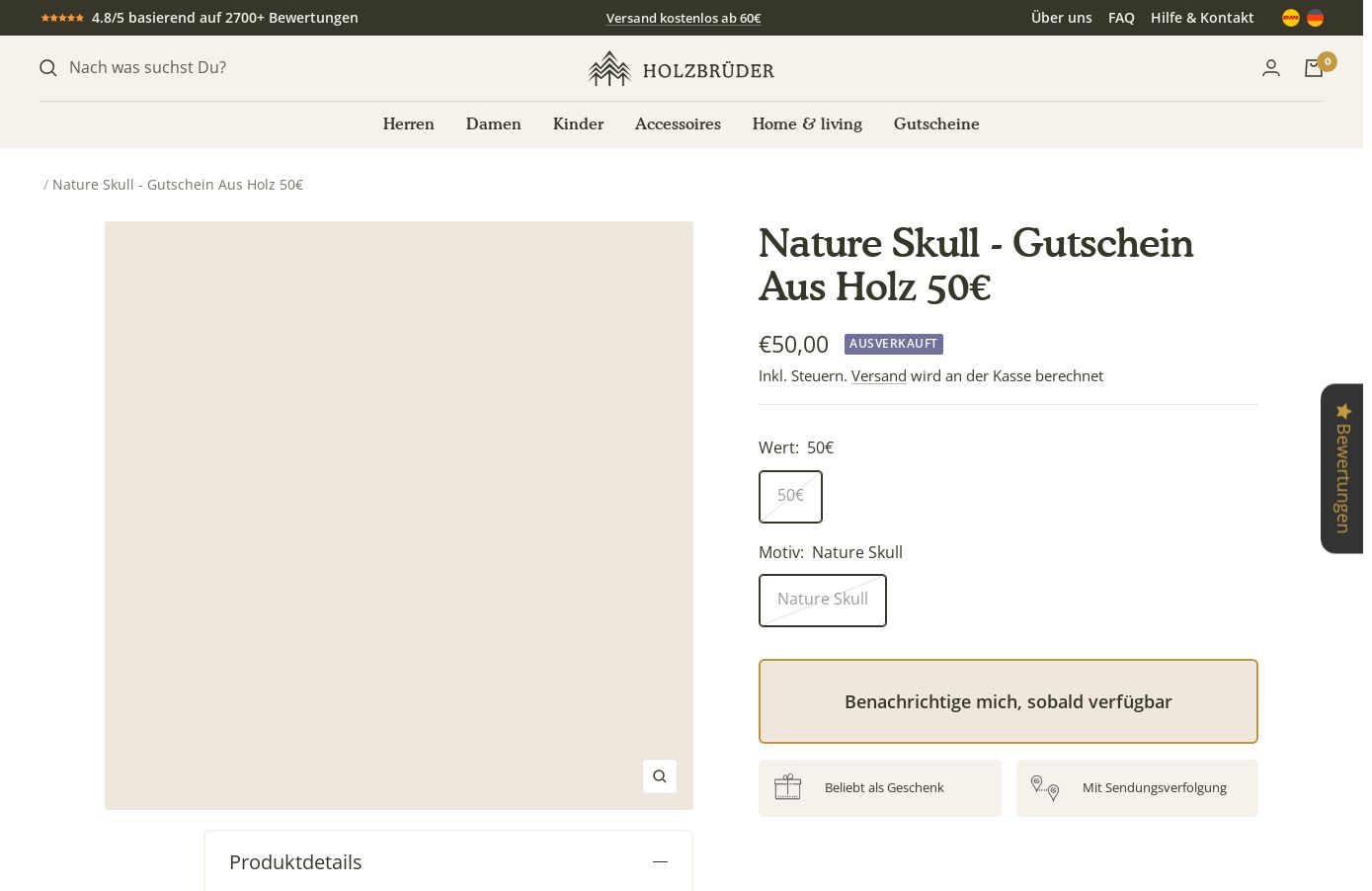Select the DHL shipping flag icon
Screen dimensions: 1372x891
click(x=1291, y=18)
